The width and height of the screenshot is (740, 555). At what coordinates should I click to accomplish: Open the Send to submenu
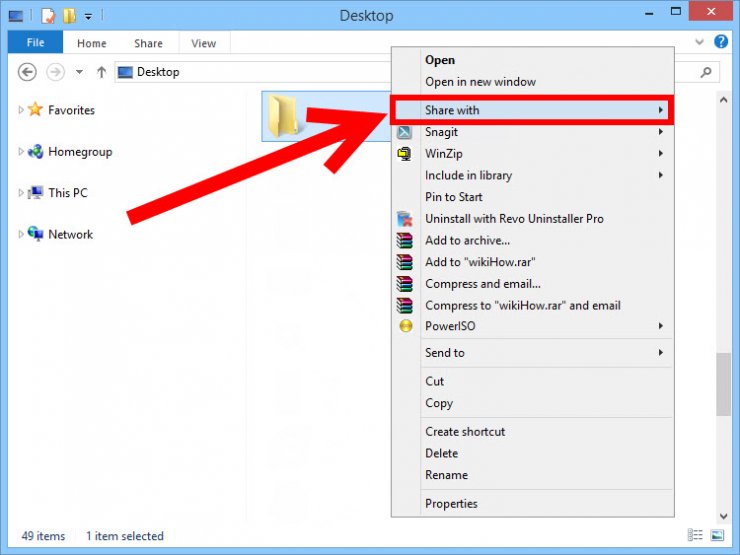[x=532, y=353]
